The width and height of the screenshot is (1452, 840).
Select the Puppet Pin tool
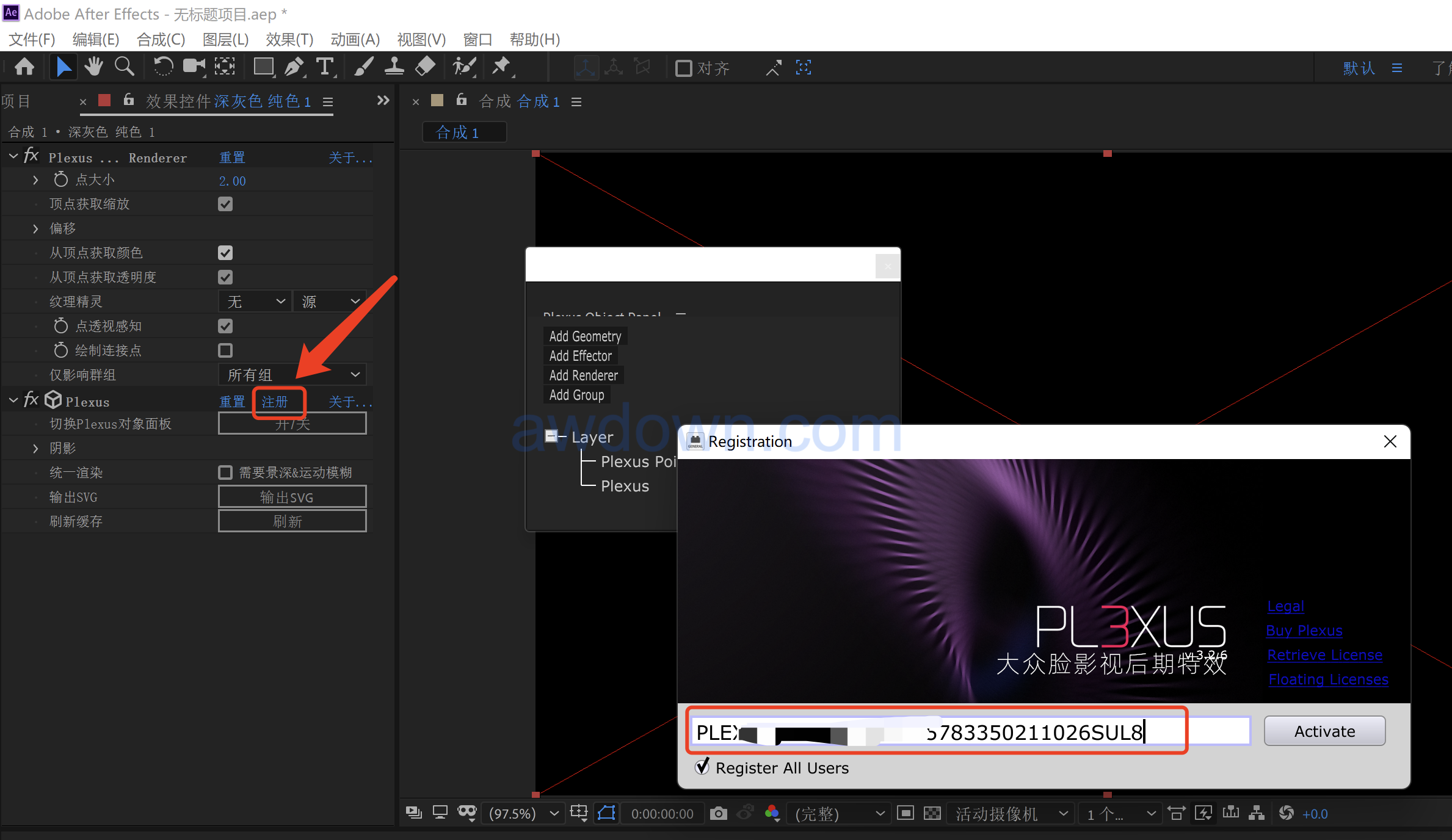(501, 67)
